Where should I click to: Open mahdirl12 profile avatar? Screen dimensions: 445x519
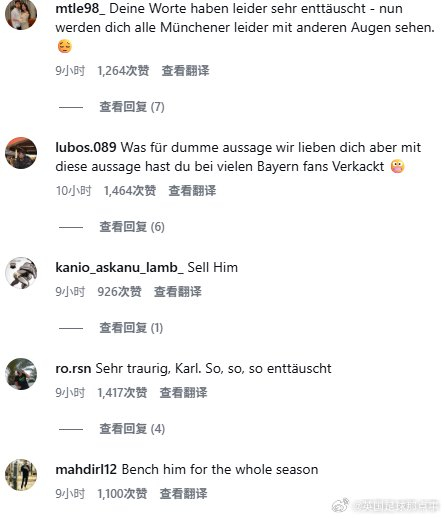[21, 475]
